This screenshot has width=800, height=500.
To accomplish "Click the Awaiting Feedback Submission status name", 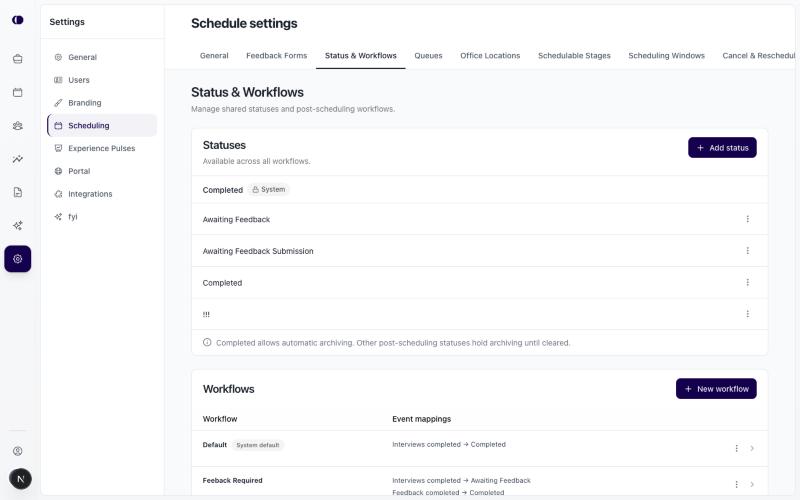I will (258, 252).
